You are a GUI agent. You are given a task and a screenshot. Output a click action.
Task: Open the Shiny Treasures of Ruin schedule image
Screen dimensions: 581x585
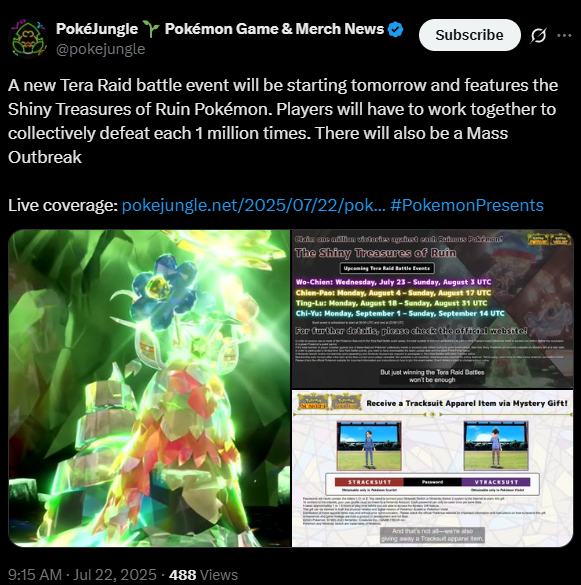tap(432, 309)
